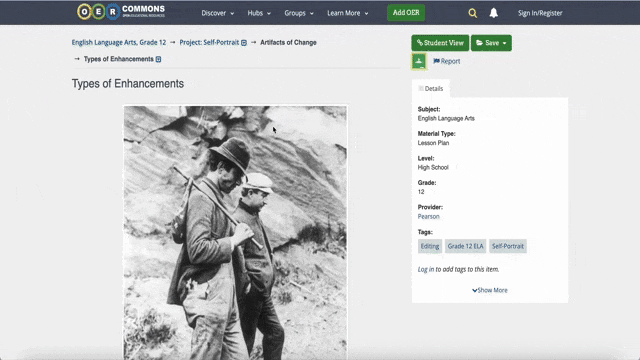Viewport: 640px width, 360px height.
Task: Expand the Discover menu
Action: [x=218, y=13]
